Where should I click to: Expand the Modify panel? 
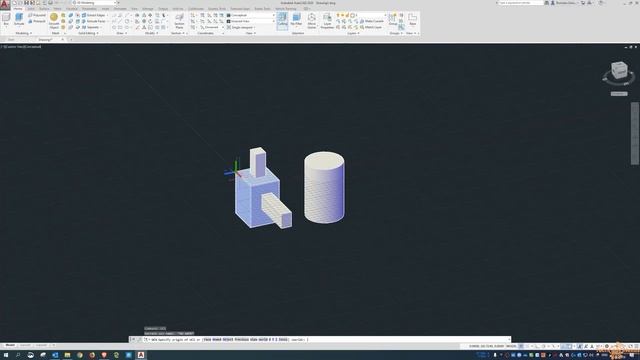click(x=151, y=33)
